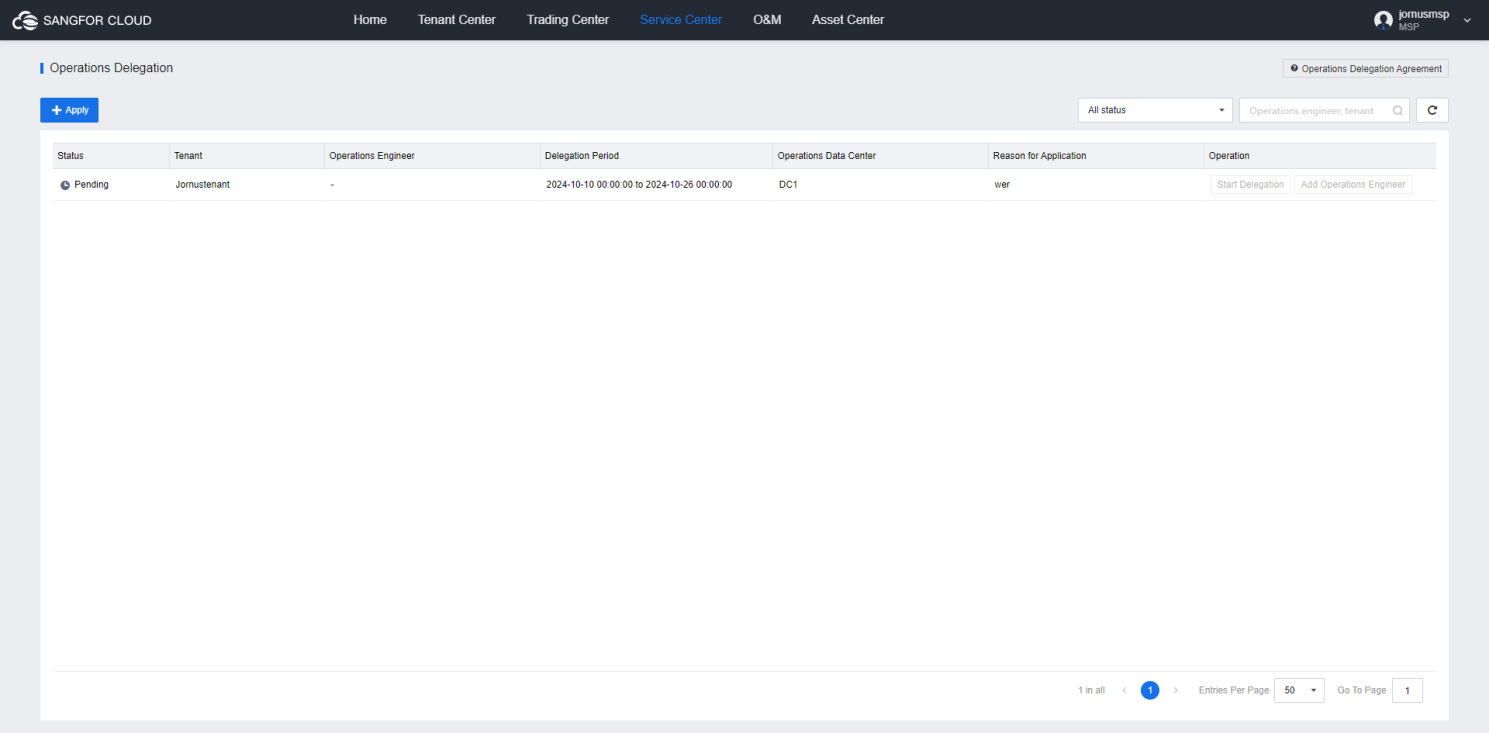Open Operations Delegation Agreement

(x=1365, y=69)
